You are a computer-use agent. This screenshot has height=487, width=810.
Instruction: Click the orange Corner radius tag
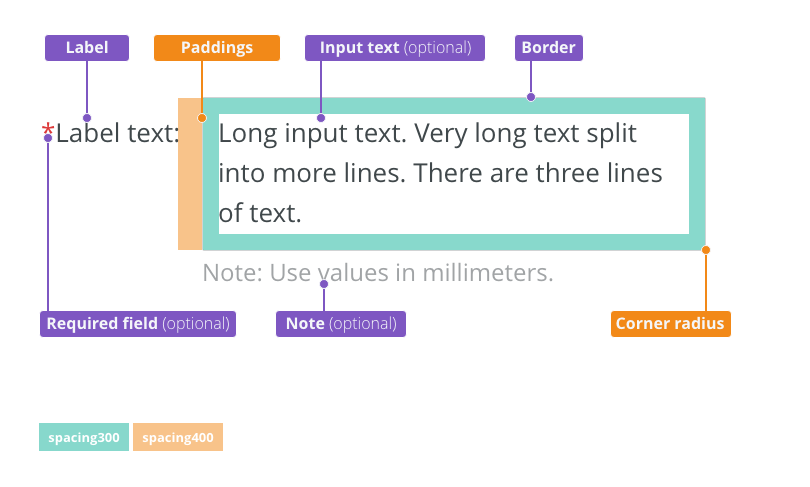[671, 324]
